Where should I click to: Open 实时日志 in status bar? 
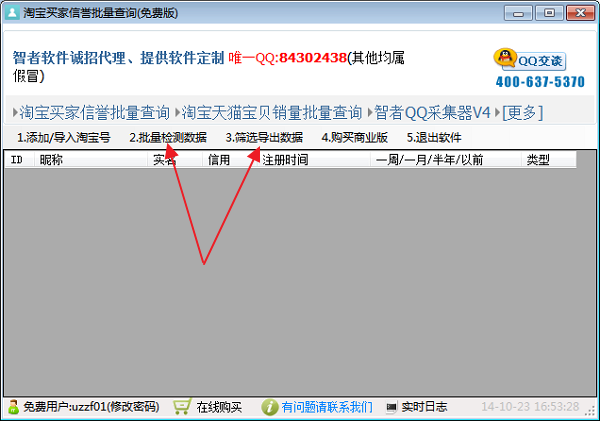click(x=424, y=407)
